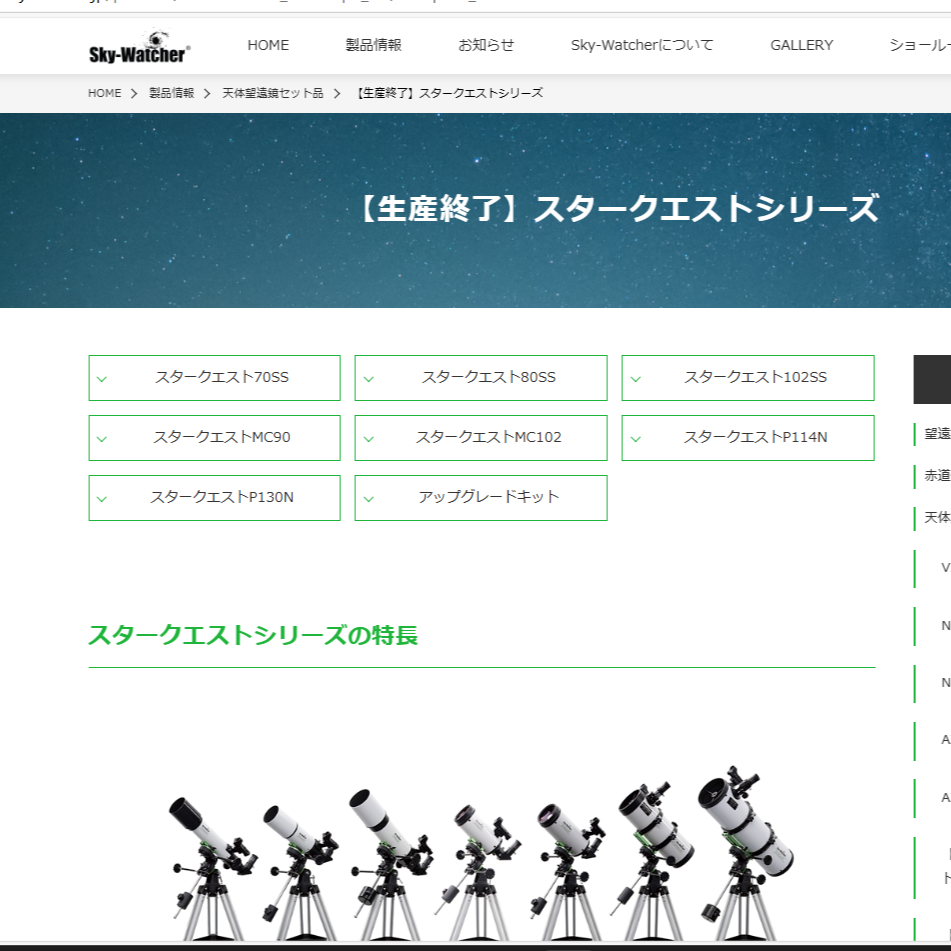Click chevron beside アップグレードキット
The width and height of the screenshot is (951, 951).
(369, 499)
